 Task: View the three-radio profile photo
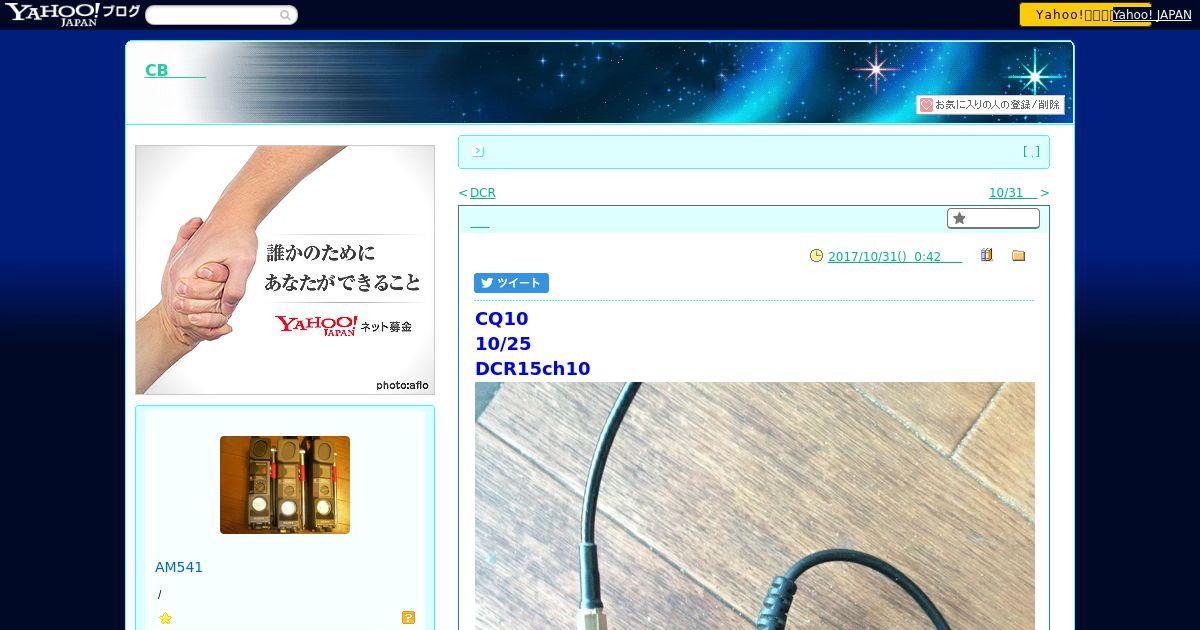(x=285, y=485)
